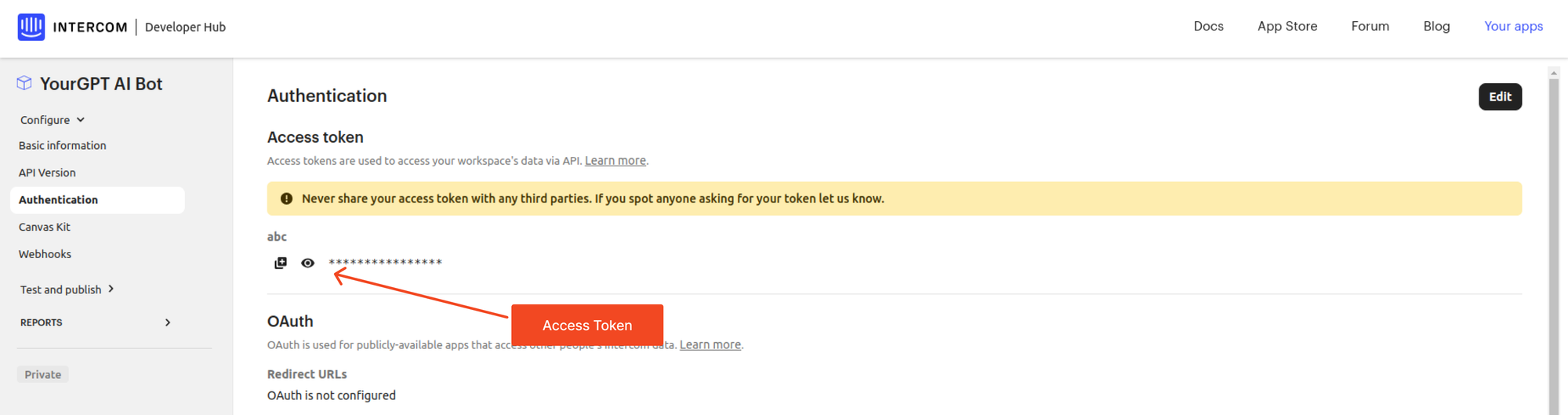1568x415 pixels.
Task: Click the YourGPT AI Bot cube icon
Action: tap(24, 83)
